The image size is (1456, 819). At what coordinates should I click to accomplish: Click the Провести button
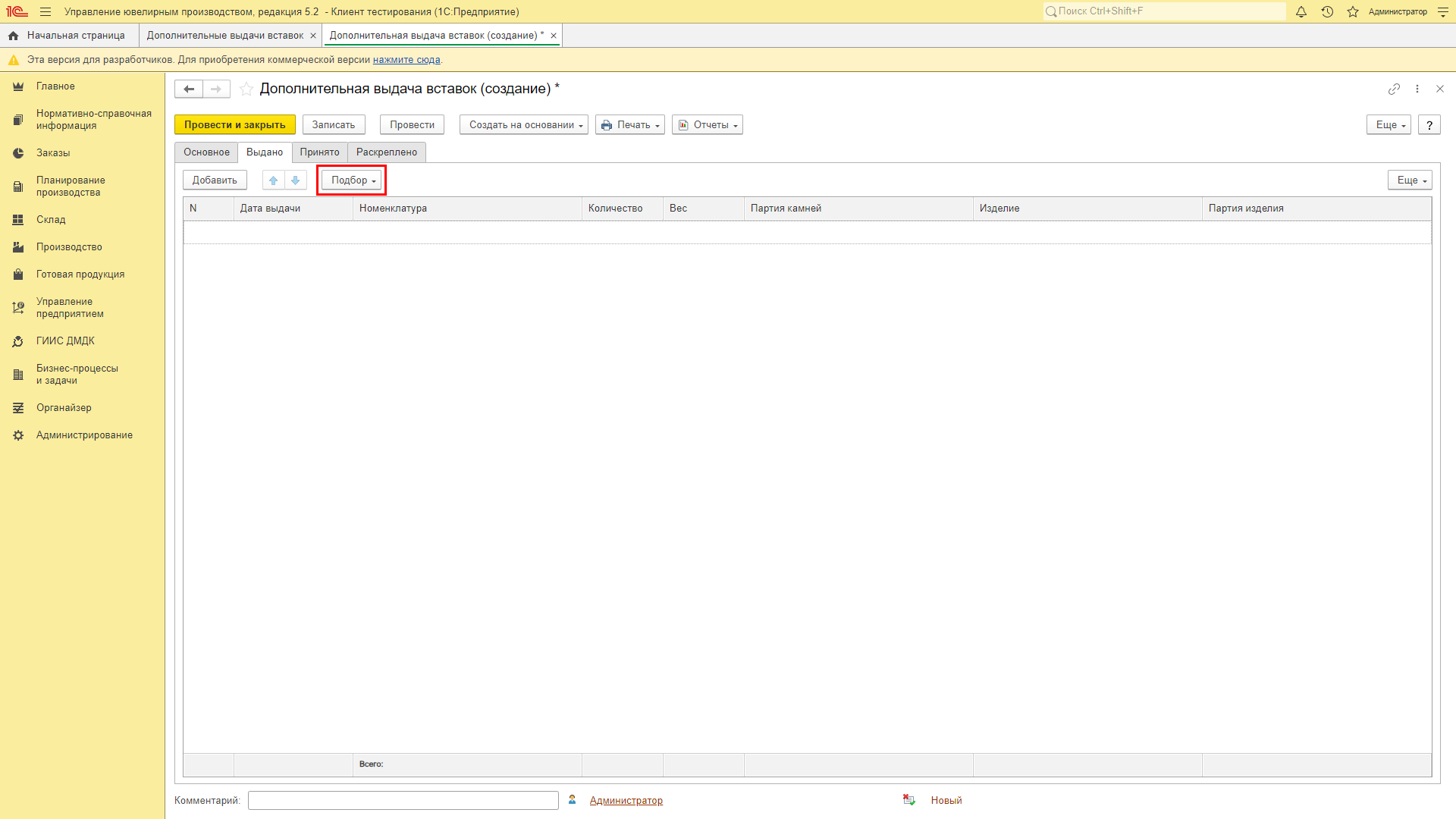(412, 125)
